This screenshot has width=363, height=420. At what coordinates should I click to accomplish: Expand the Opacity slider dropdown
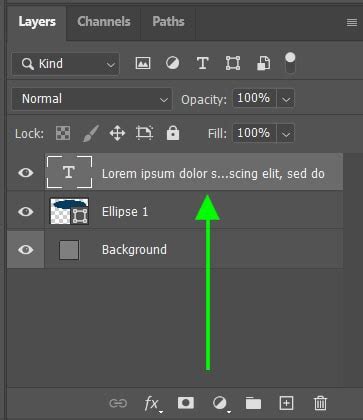point(286,99)
